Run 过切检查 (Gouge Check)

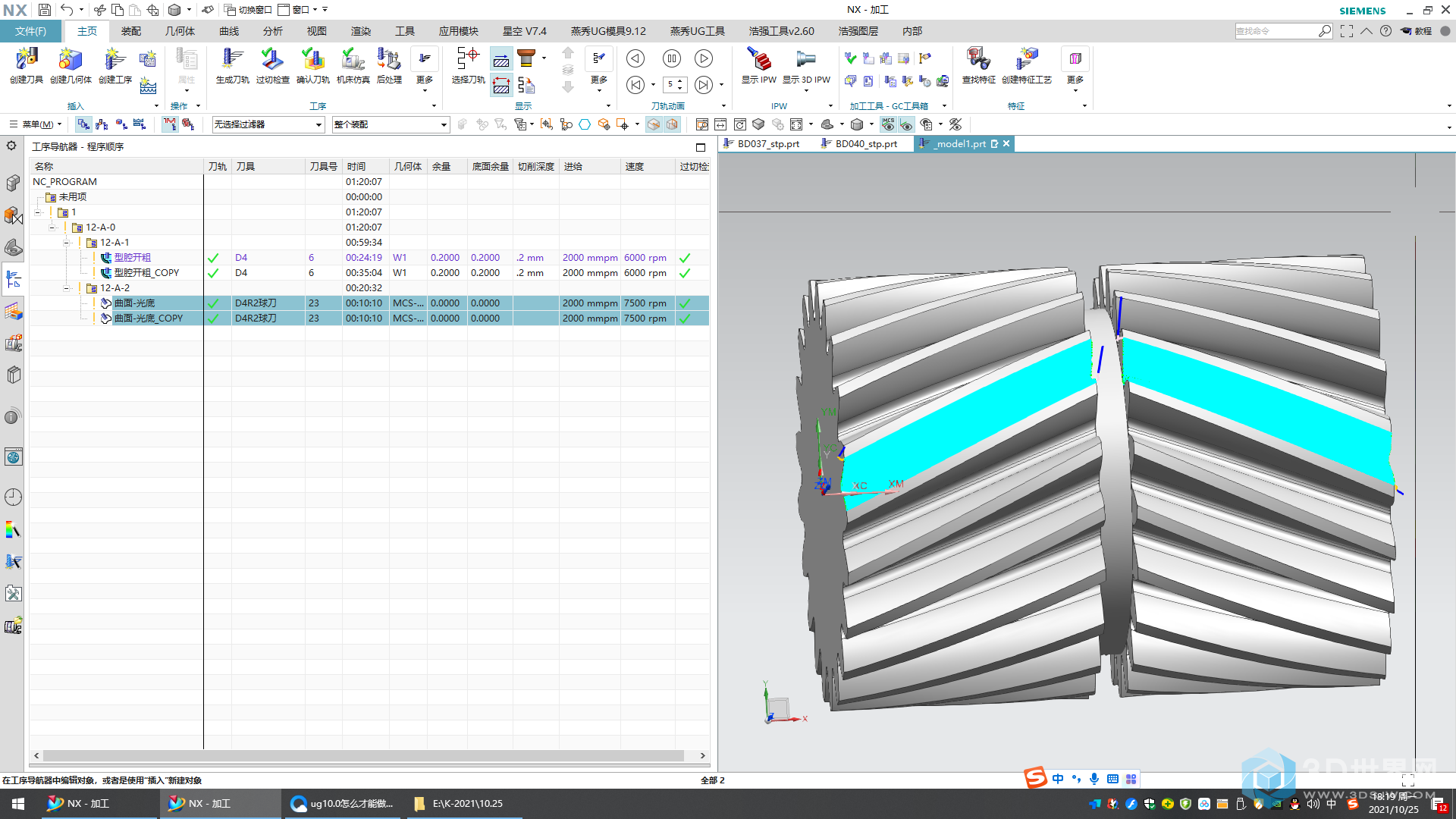point(272,65)
